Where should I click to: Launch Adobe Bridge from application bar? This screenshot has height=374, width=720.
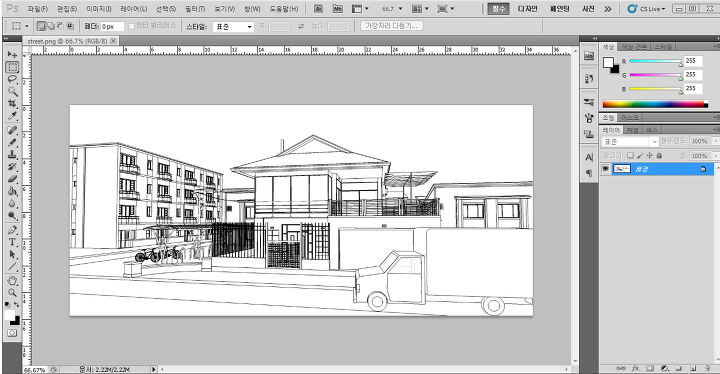click(318, 9)
